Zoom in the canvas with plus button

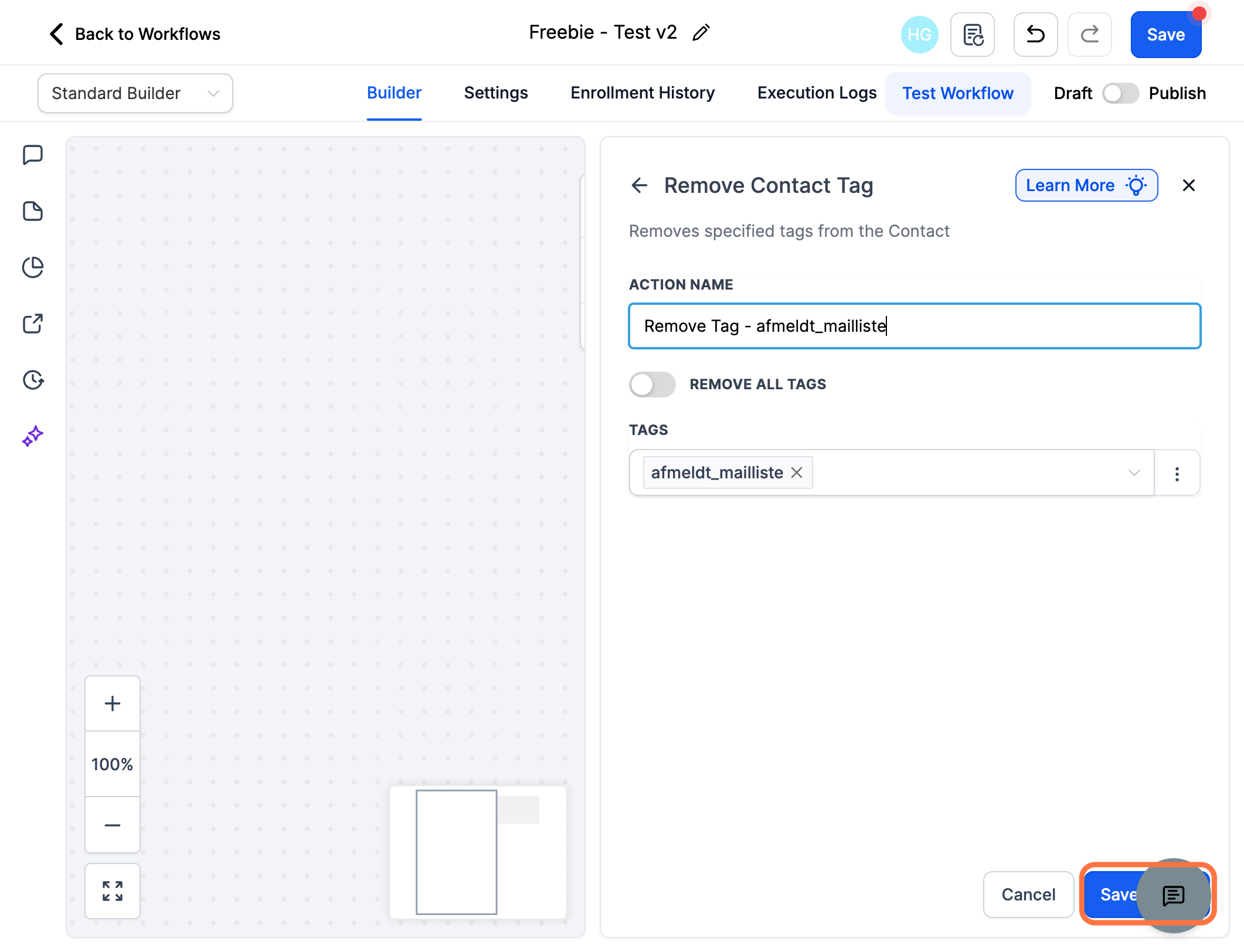pos(113,703)
